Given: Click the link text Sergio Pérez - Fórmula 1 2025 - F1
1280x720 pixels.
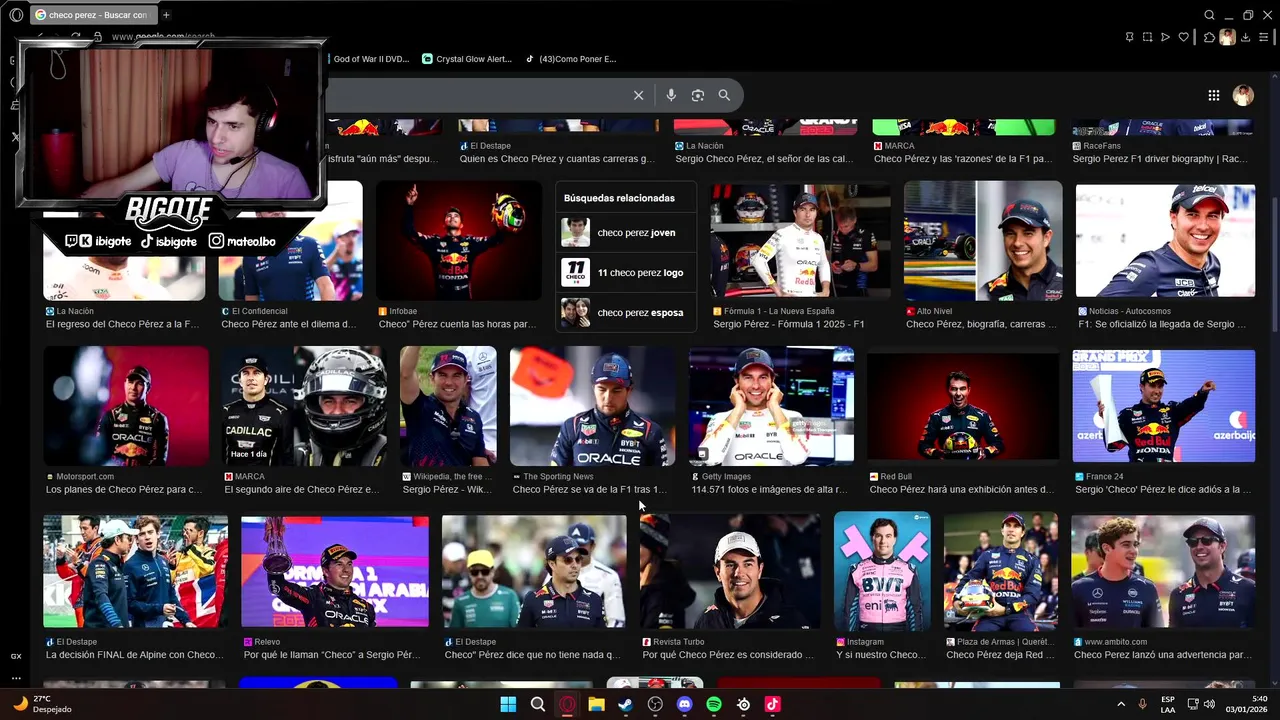Looking at the screenshot, I should coord(789,324).
